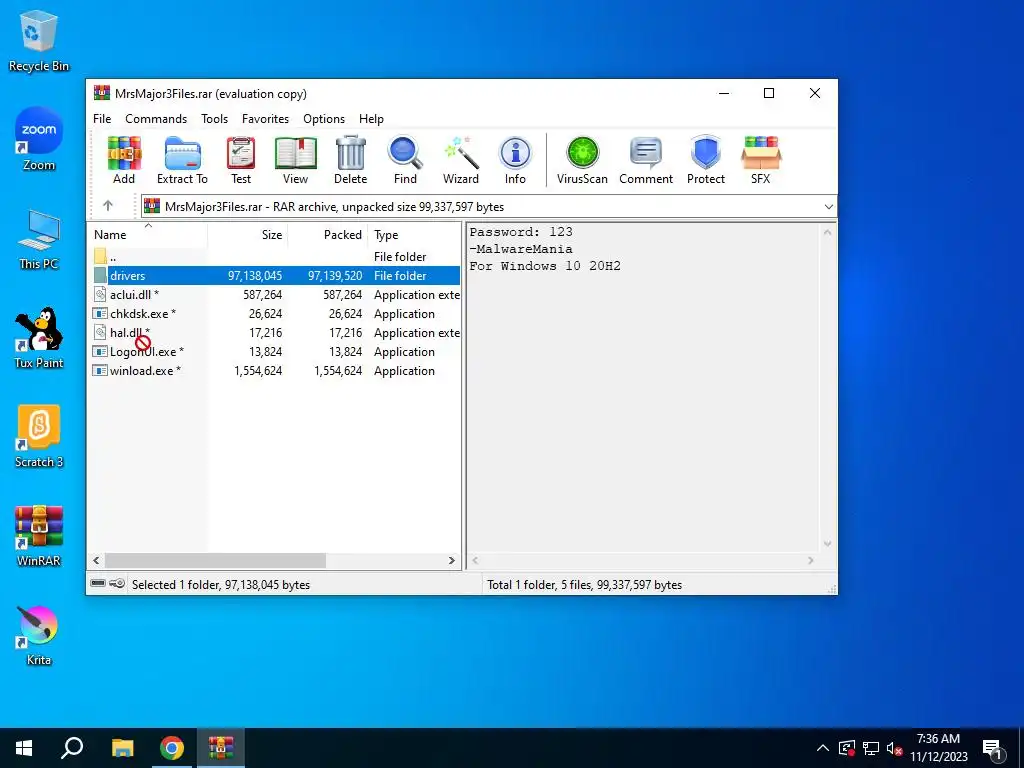Select Zoom desktop shortcut
The height and width of the screenshot is (768, 1024).
pyautogui.click(x=39, y=140)
